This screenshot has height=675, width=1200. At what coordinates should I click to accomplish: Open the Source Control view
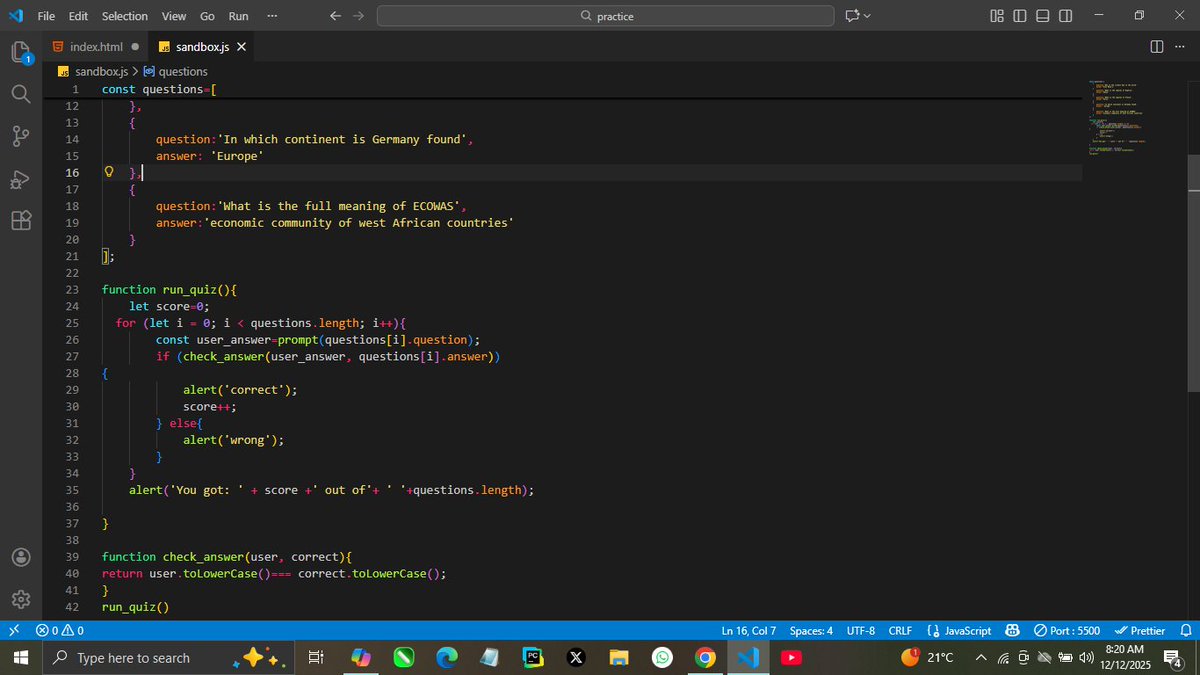(21, 136)
